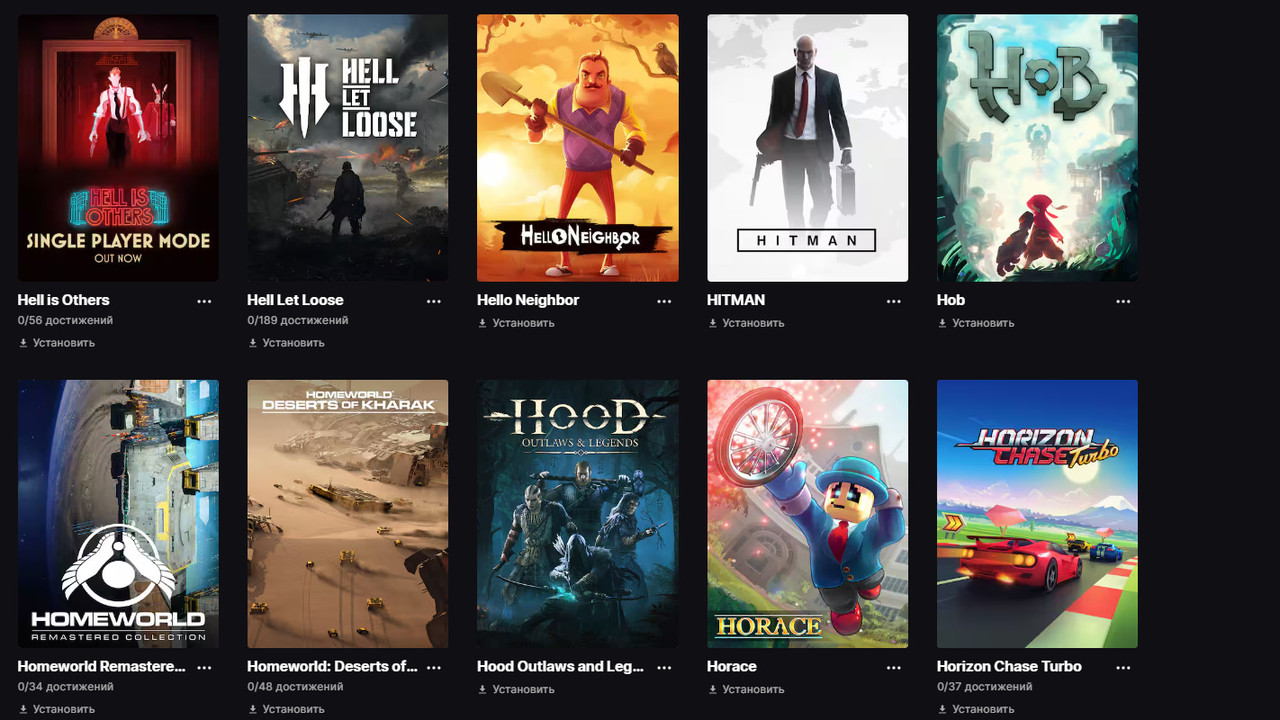The image size is (1280, 720).
Task: Open the Horizon Chase Turbo cover thumbnail
Action: click(1037, 514)
